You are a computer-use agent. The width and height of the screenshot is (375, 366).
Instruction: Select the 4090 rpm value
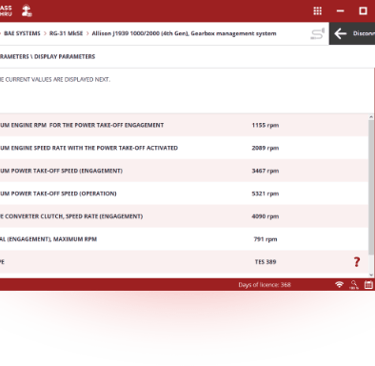click(x=265, y=216)
